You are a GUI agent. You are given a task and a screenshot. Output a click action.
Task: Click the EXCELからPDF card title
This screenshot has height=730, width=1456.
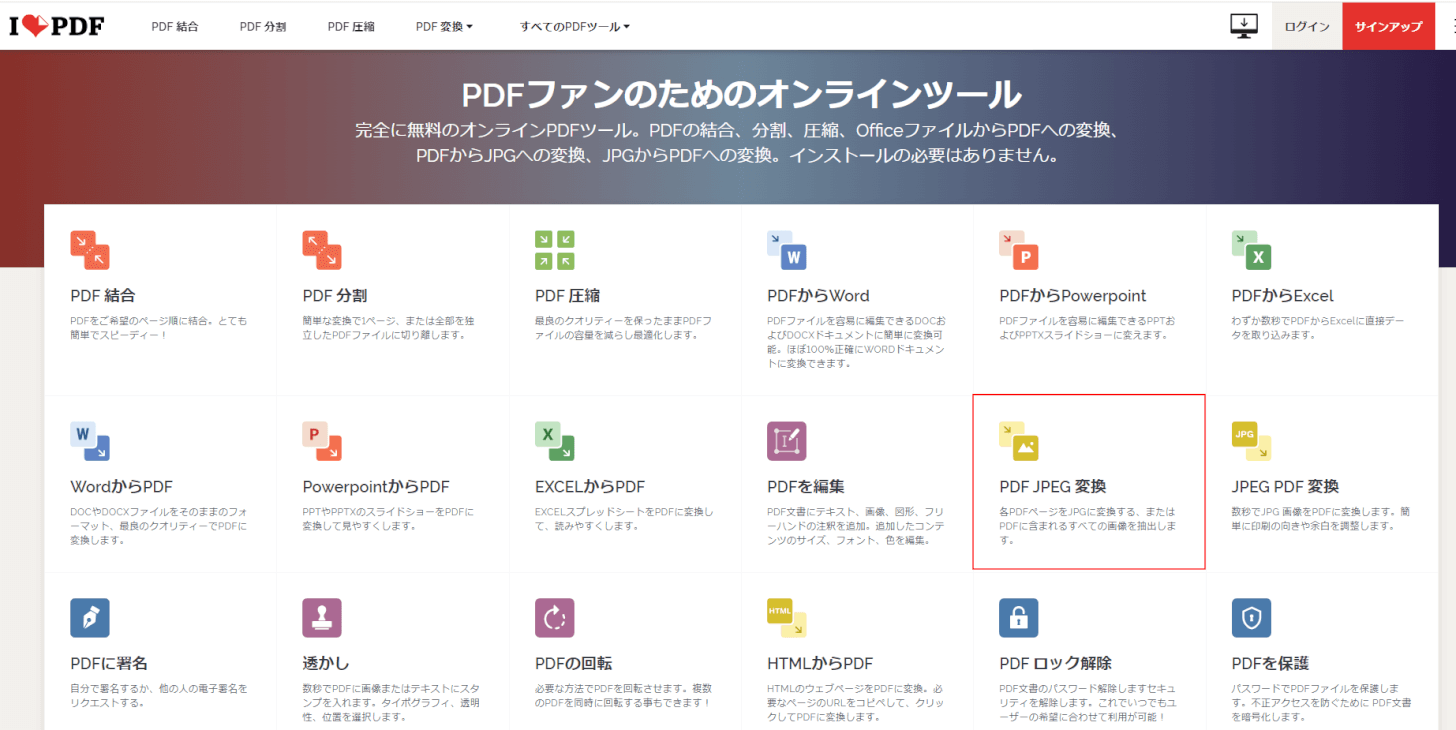click(x=590, y=487)
